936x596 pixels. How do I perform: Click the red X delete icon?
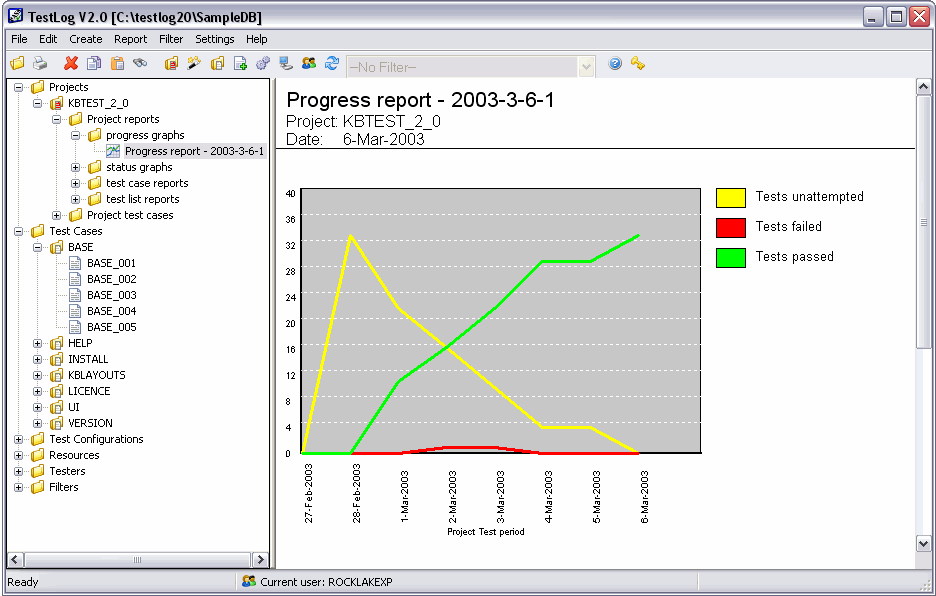pos(71,63)
